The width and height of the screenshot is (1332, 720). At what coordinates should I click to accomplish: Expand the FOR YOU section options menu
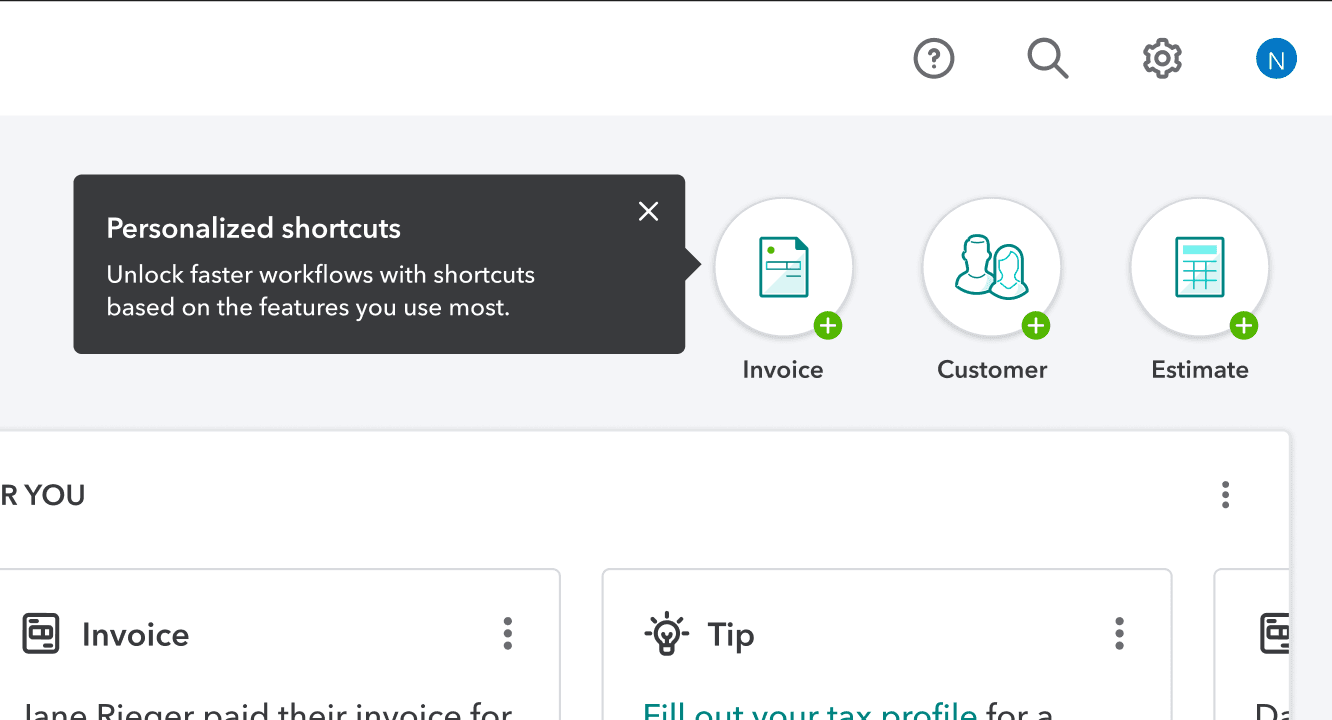tap(1225, 495)
